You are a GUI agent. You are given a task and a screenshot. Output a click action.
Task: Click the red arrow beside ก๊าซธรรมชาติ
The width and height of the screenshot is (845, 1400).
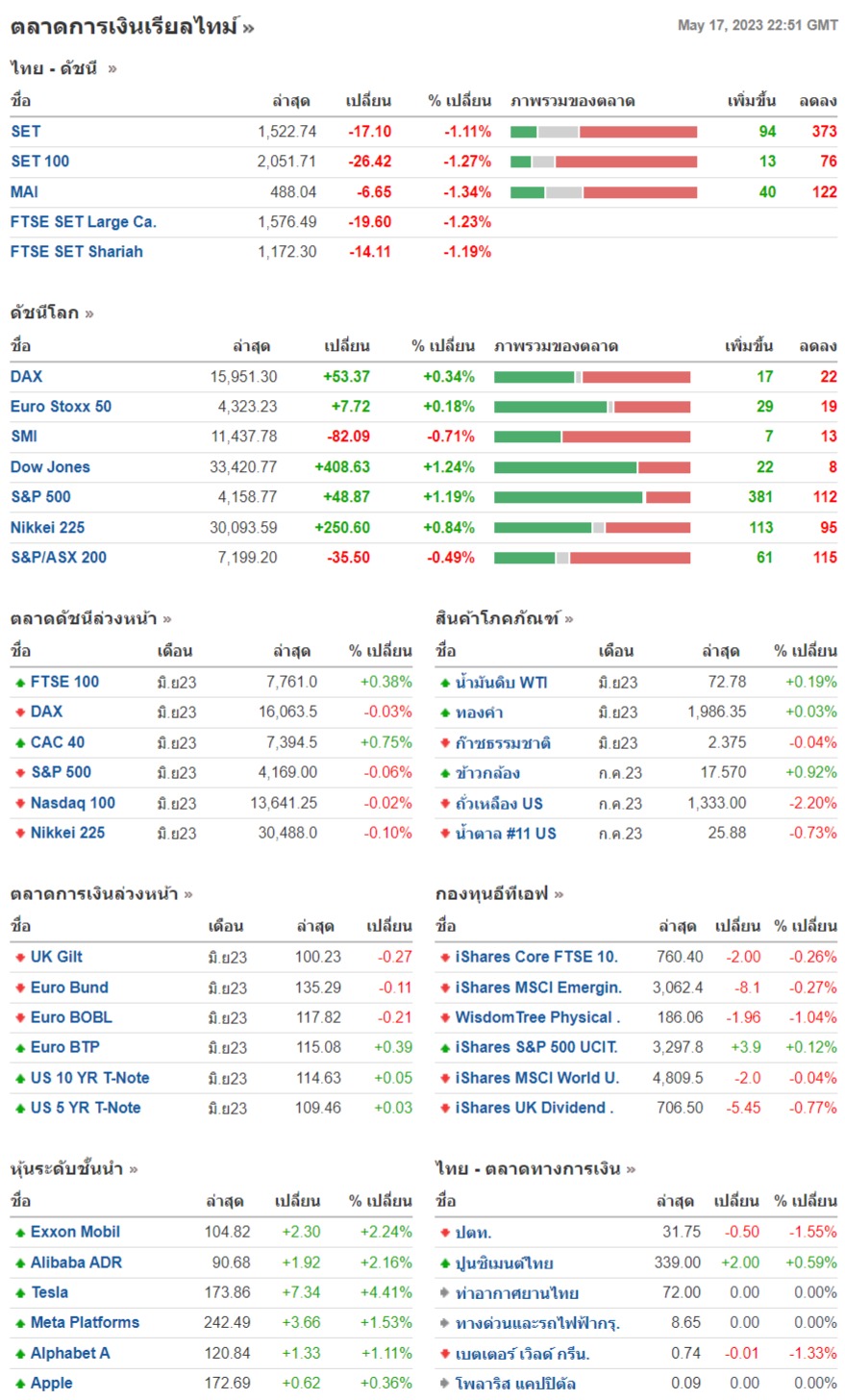tap(445, 743)
